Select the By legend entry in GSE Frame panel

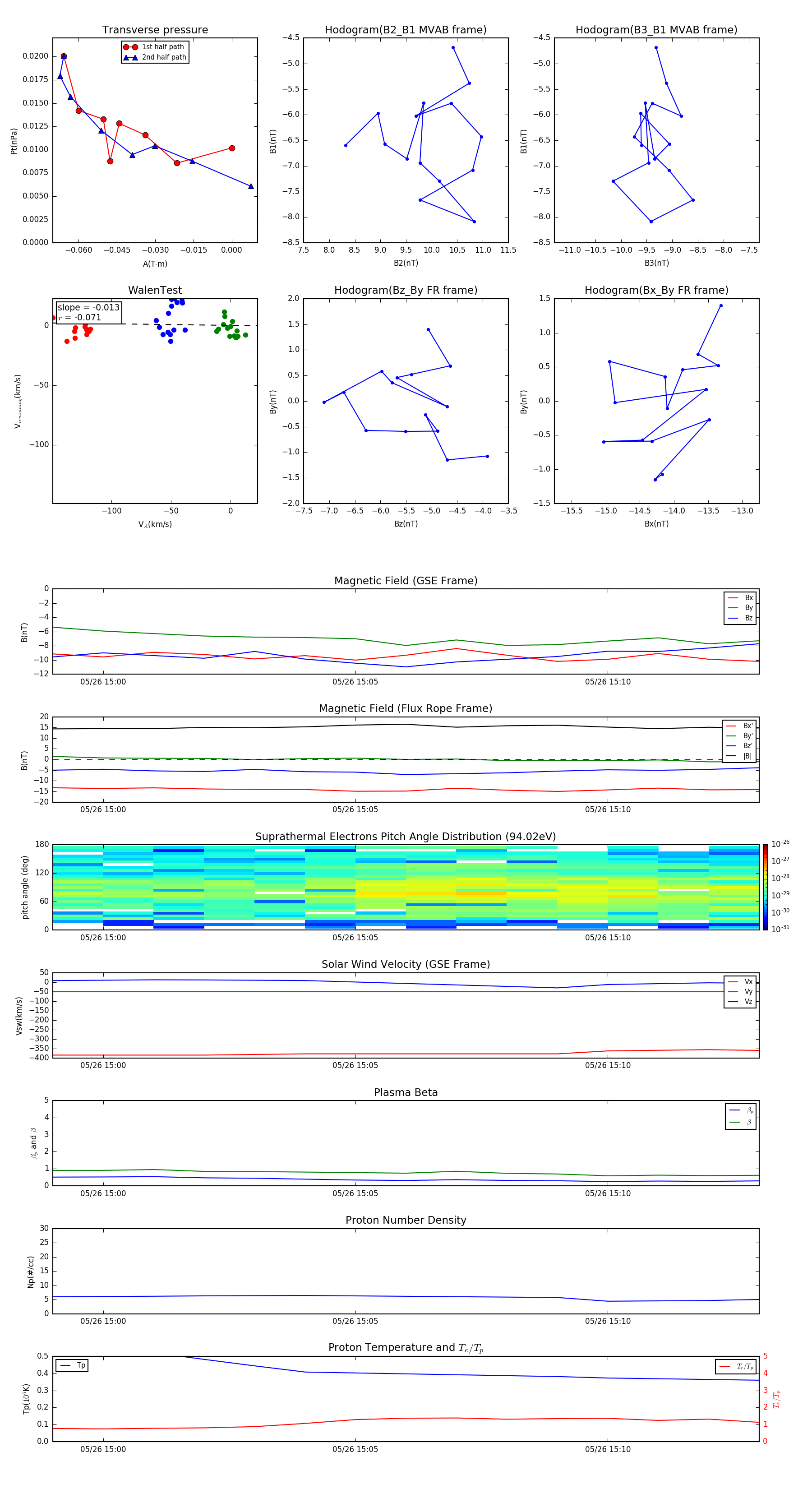740,607
